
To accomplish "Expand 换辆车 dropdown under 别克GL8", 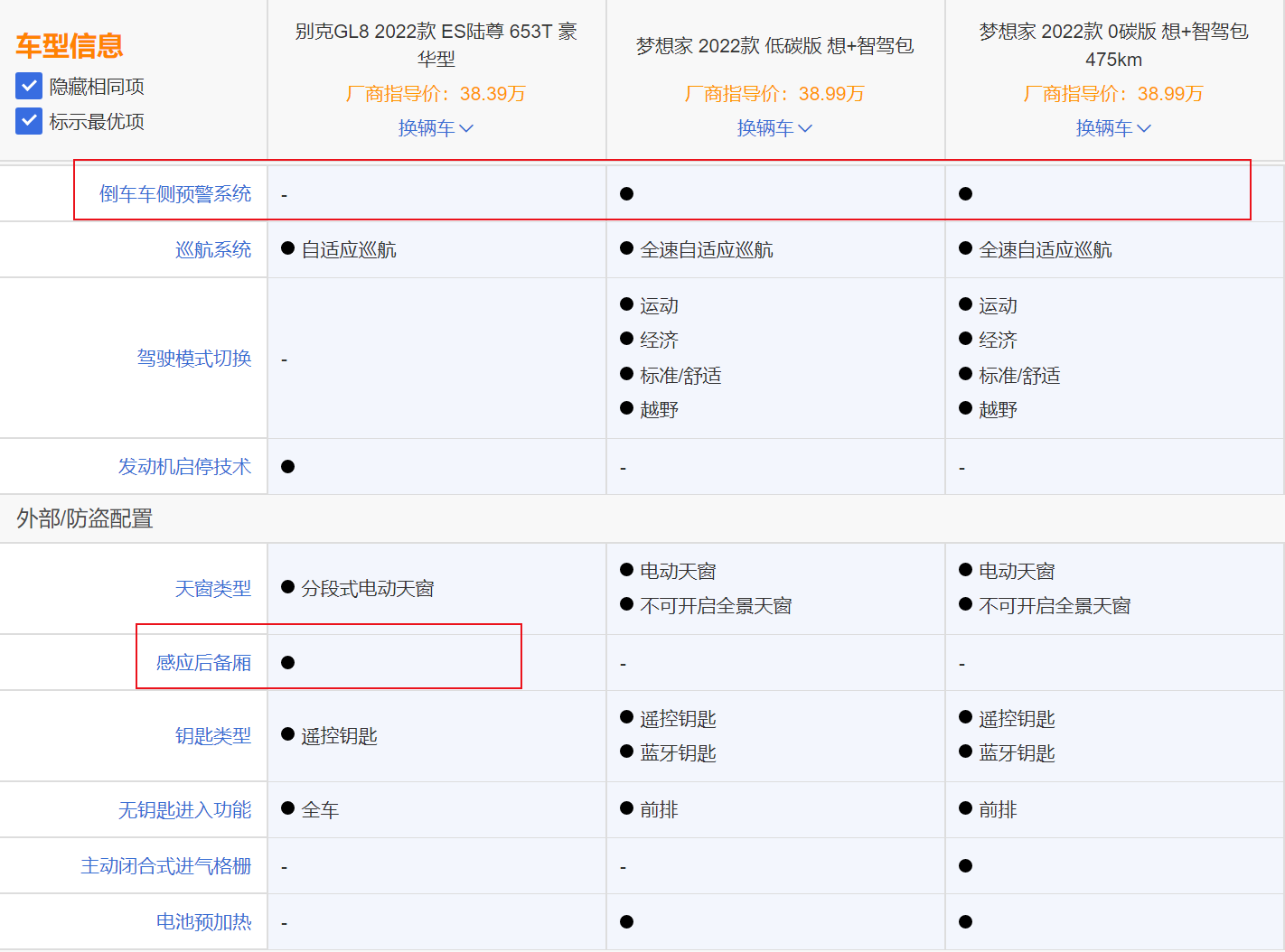I will (x=436, y=127).
